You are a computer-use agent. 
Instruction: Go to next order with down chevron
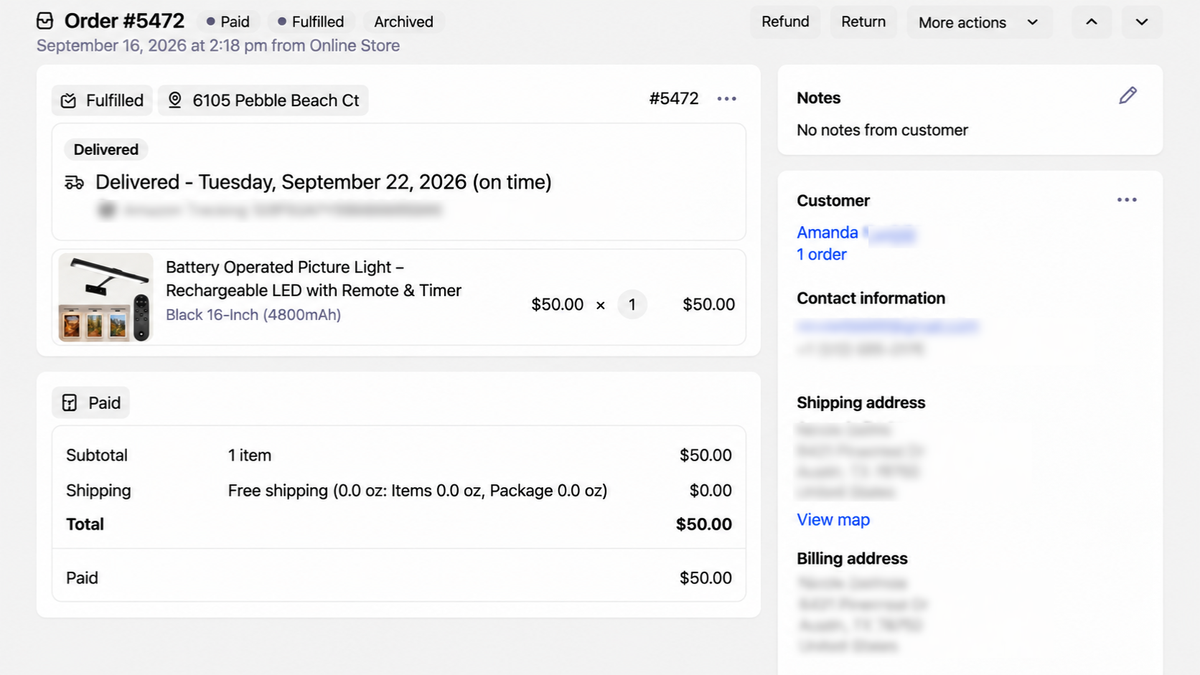(1142, 22)
